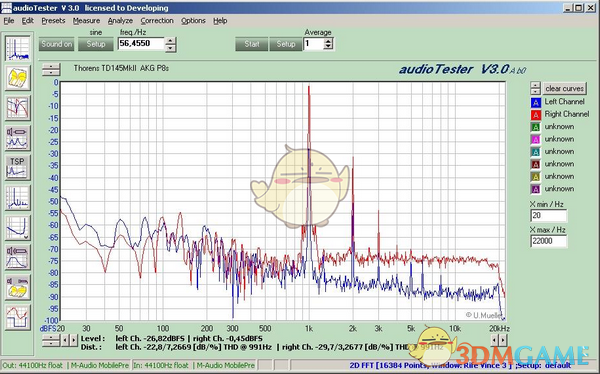Increase the Average count with up arrow
This screenshot has width=600, height=374.
[x=328, y=41]
